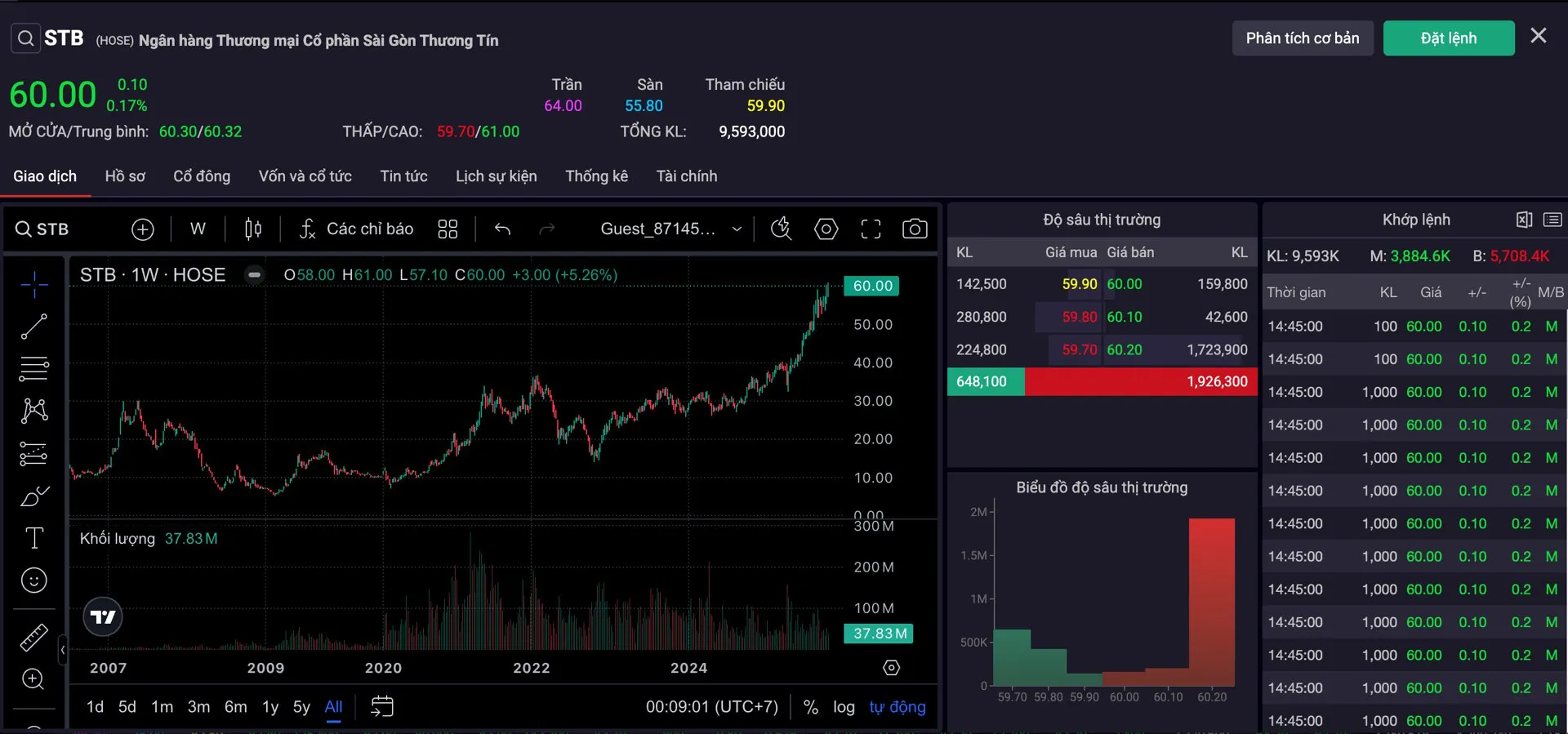The height and width of the screenshot is (734, 1568).
Task: Open chart settings hexagon icon
Action: pyautogui.click(x=826, y=229)
